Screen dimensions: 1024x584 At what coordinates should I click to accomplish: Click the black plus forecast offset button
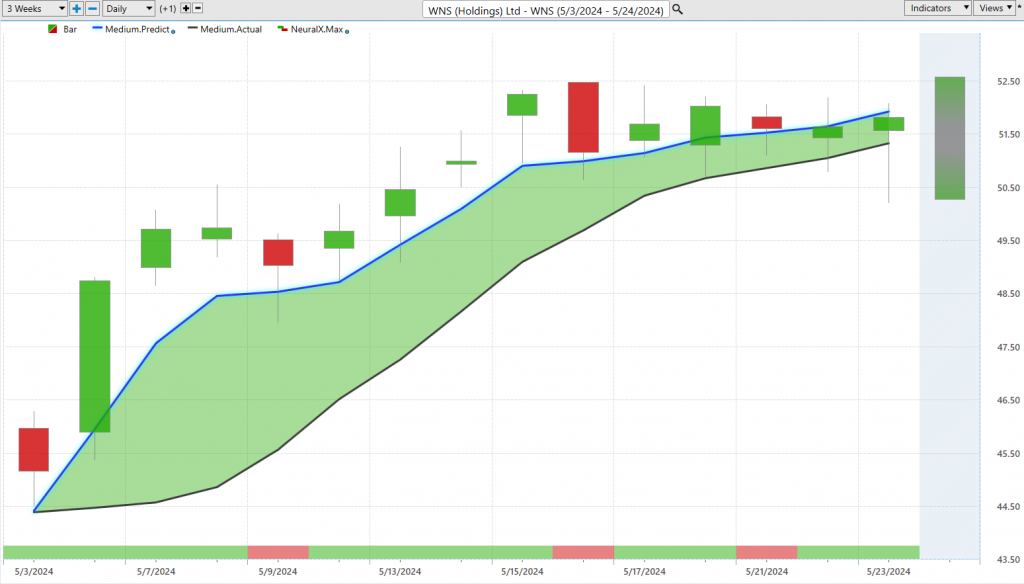[x=186, y=8]
